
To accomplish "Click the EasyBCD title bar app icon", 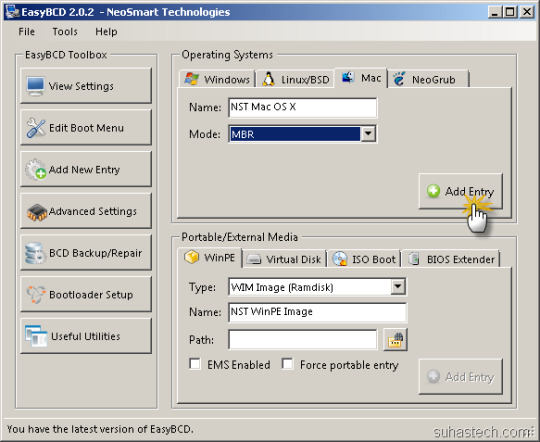I will click(x=13, y=12).
